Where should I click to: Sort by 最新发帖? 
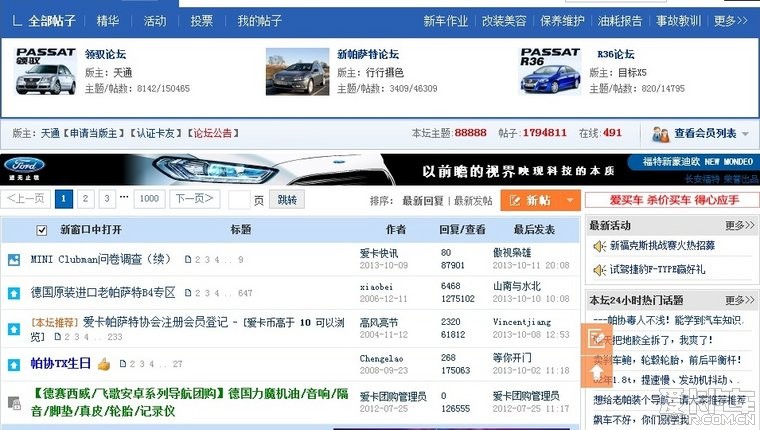473,201
